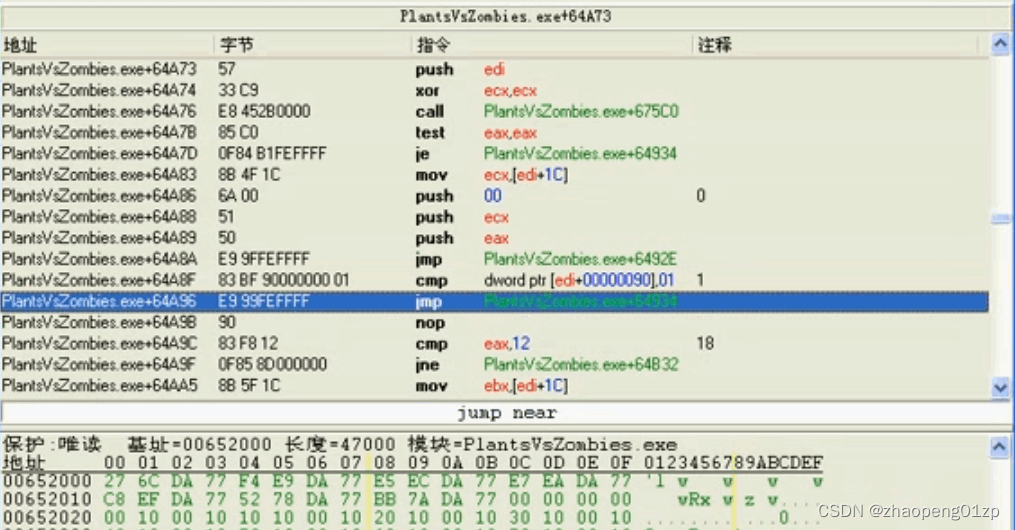Select the mov ebx,[edi+1C] row

coord(495,386)
